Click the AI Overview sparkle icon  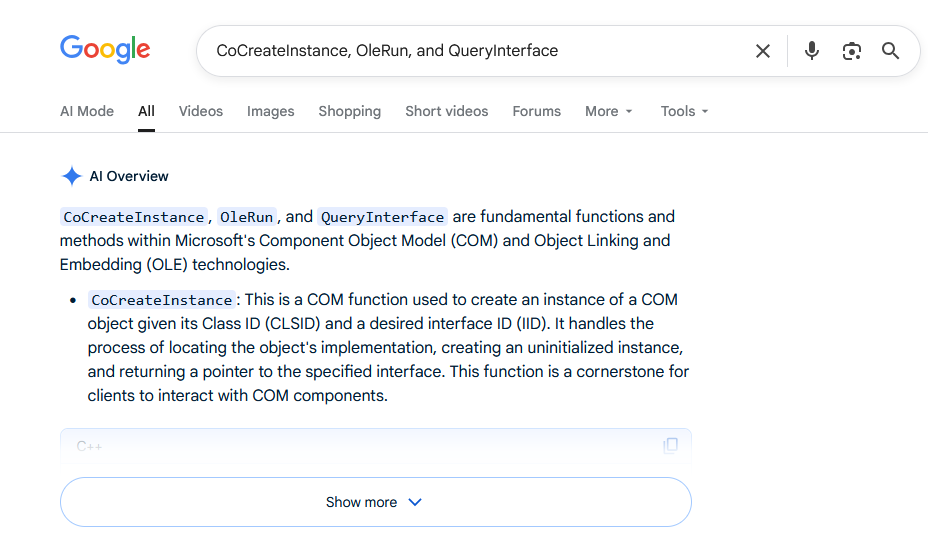pos(72,176)
